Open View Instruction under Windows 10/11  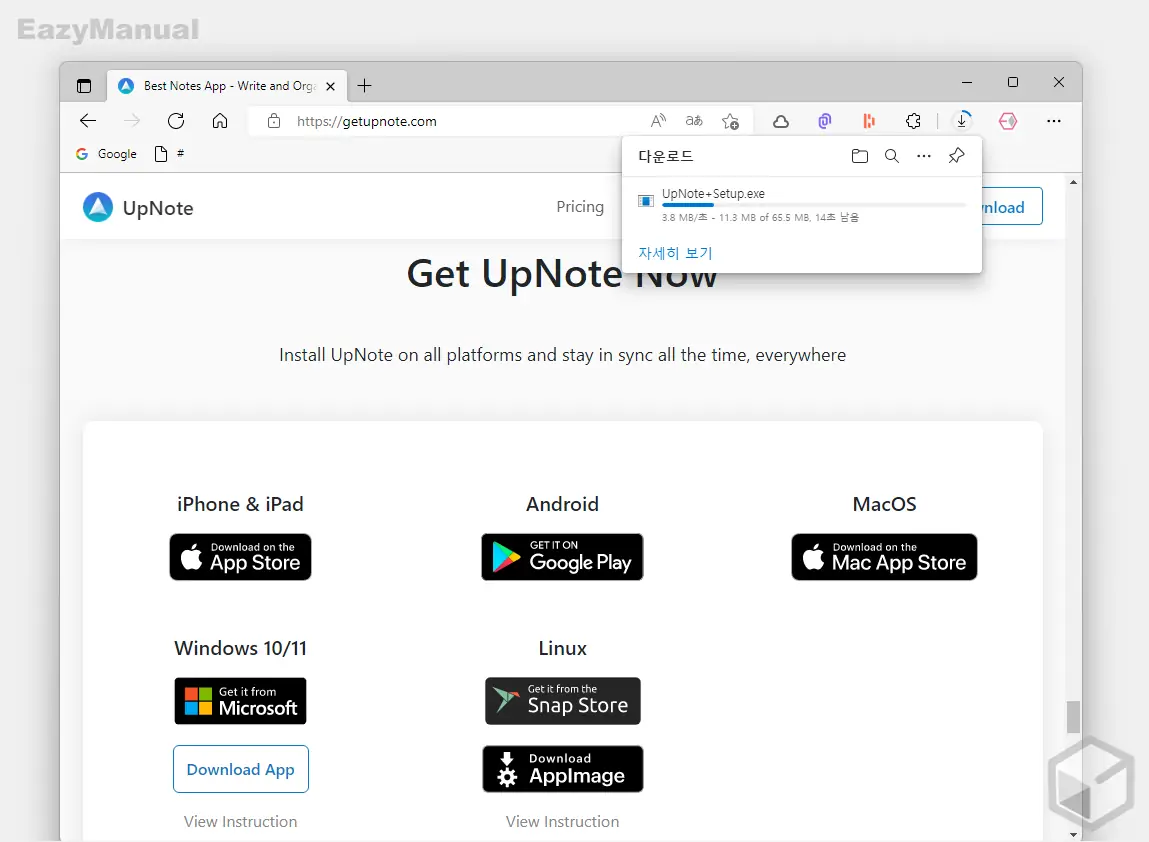tap(240, 821)
